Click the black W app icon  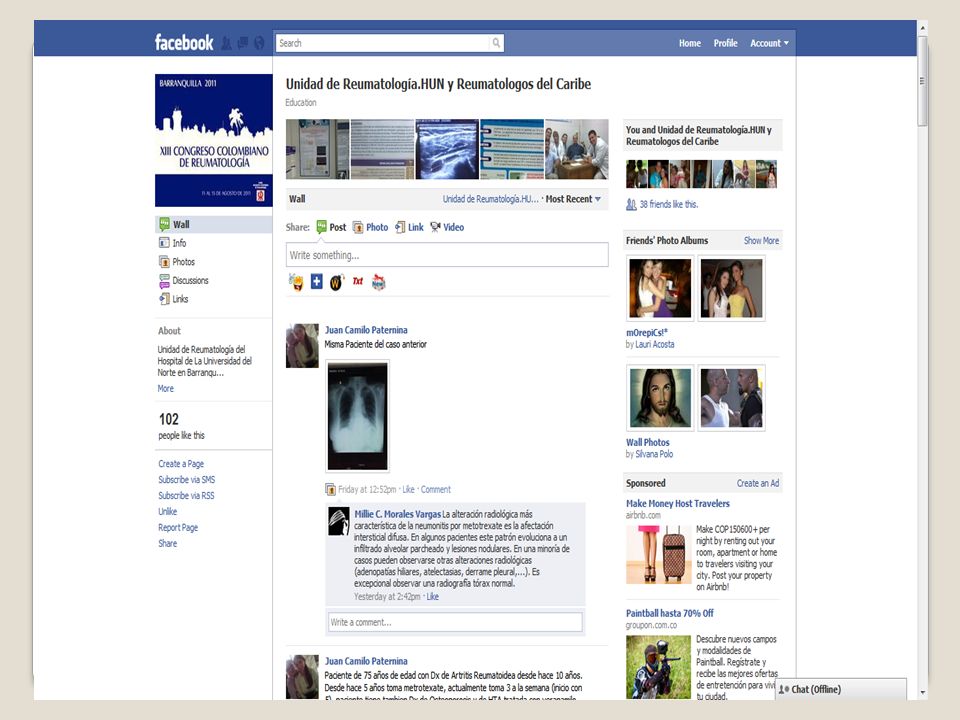tap(337, 282)
